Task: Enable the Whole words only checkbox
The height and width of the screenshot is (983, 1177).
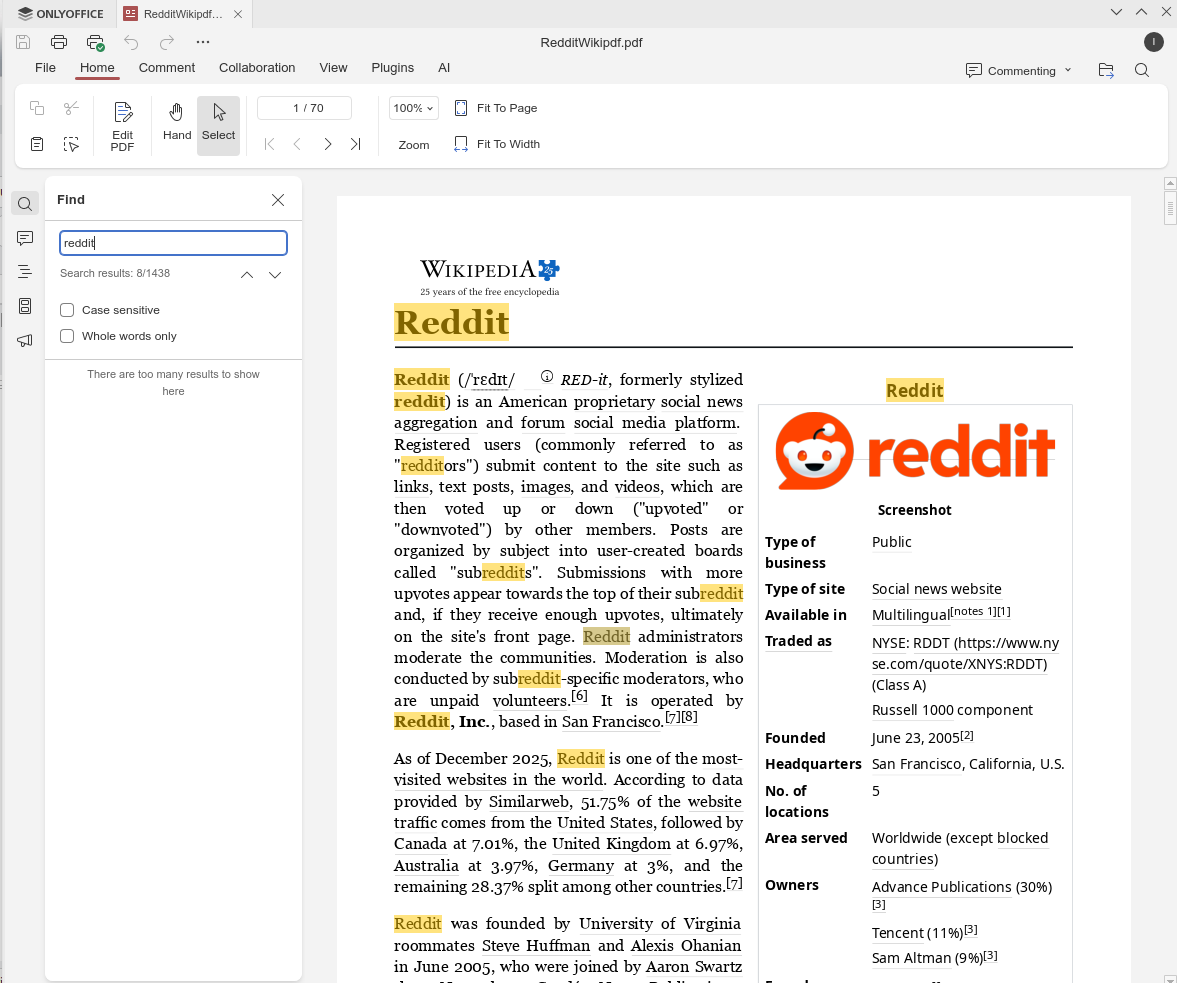Action: tap(67, 336)
